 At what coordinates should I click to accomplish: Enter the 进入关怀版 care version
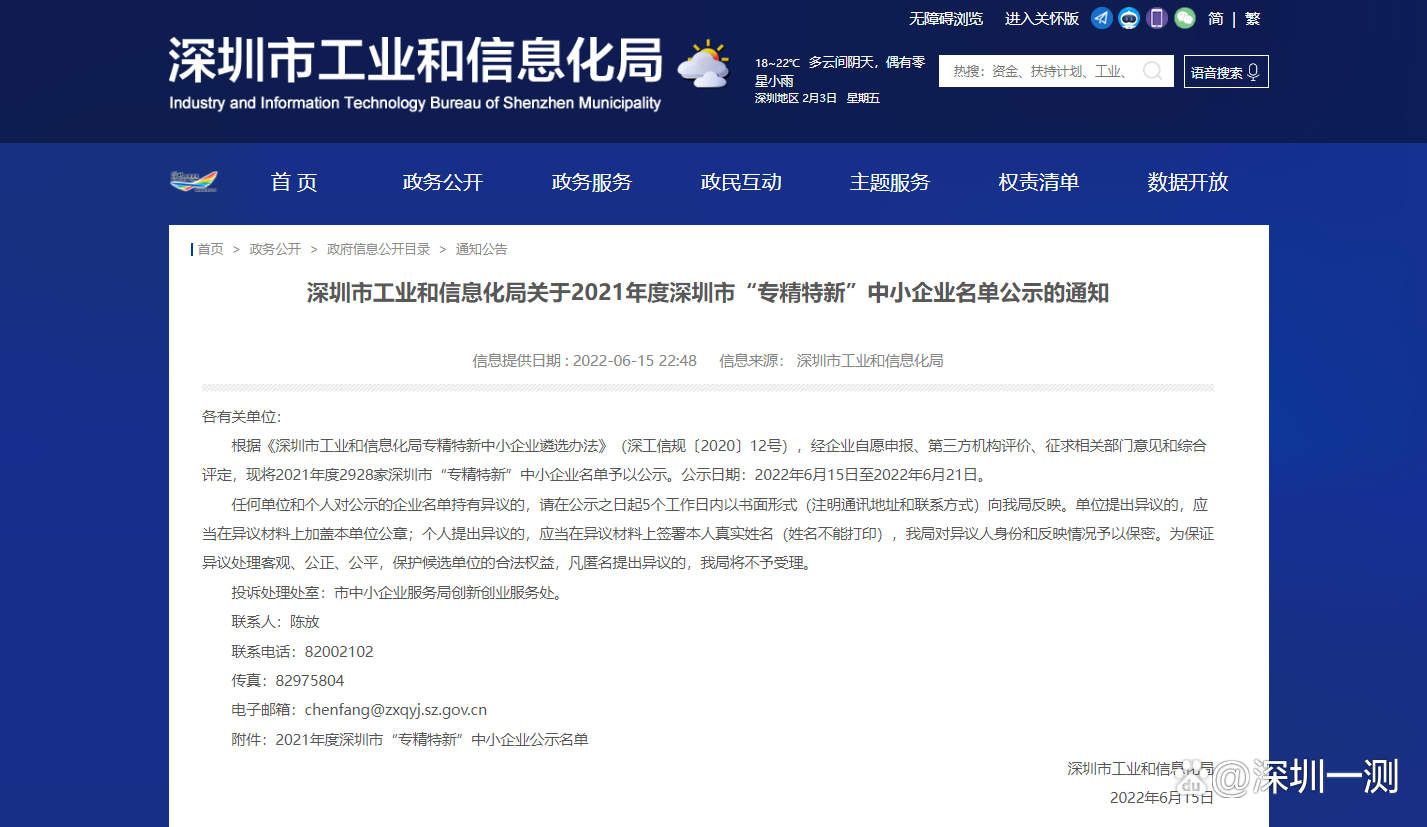pyautogui.click(x=1041, y=19)
